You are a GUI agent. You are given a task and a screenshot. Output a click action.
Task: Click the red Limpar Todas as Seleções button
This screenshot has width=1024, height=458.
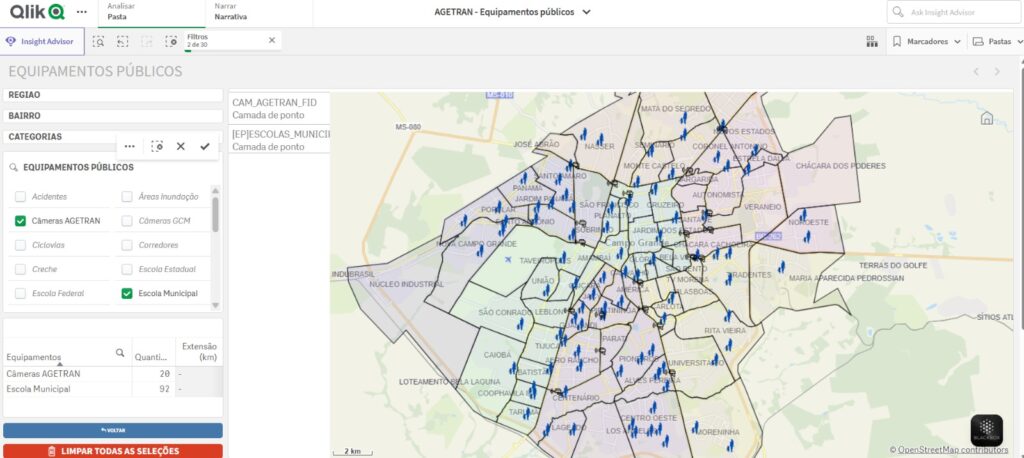pos(113,451)
